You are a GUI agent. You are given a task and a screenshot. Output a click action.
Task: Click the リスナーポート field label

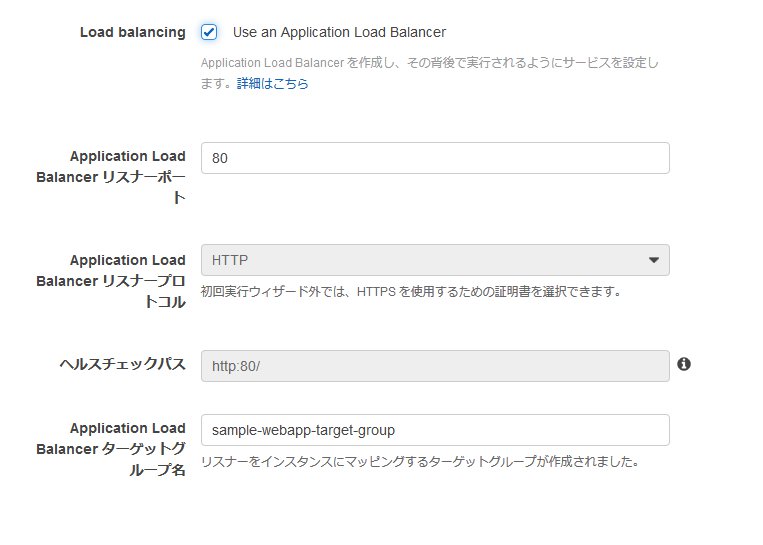point(127,177)
